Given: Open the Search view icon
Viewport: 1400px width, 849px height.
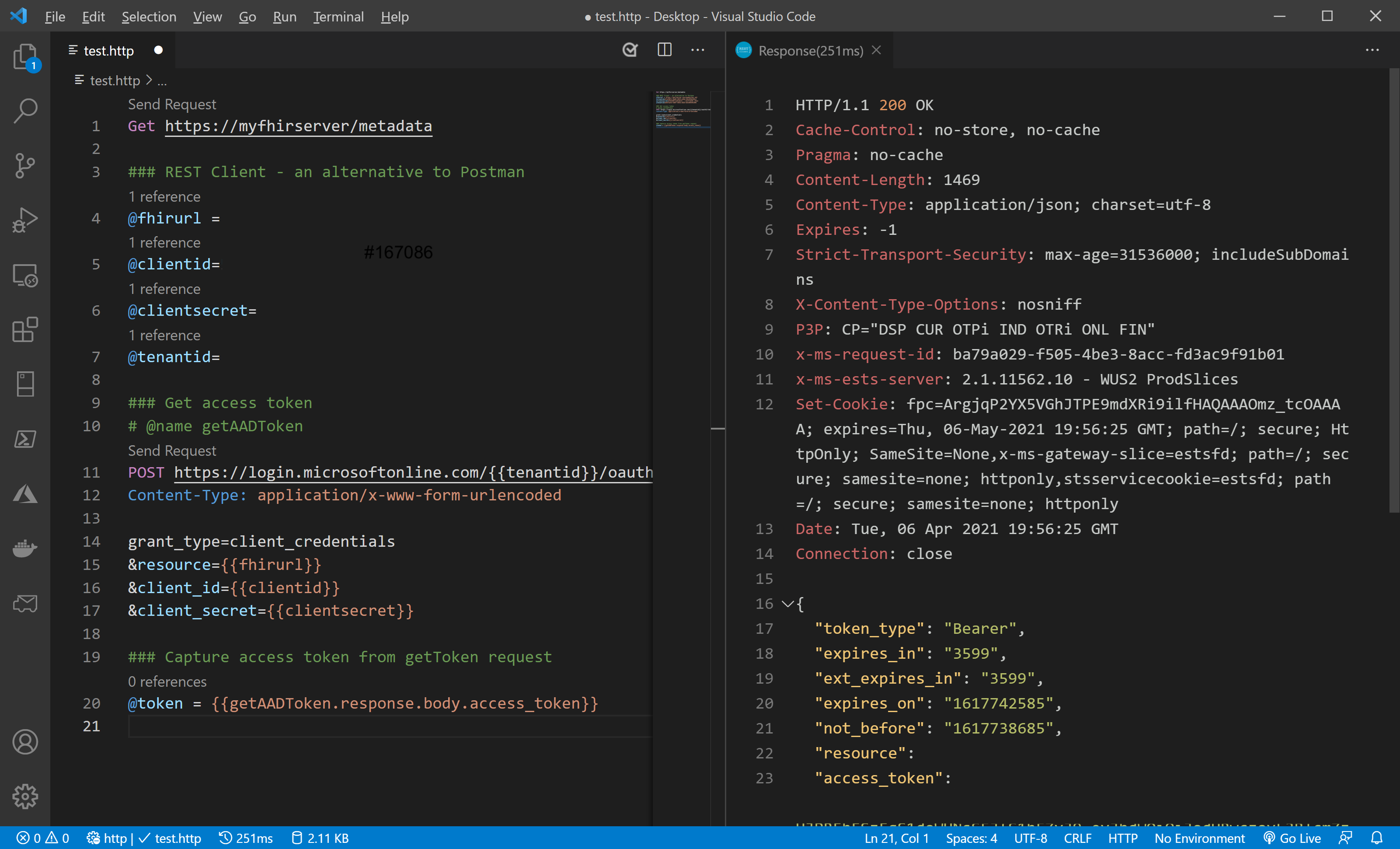Looking at the screenshot, I should (x=25, y=111).
